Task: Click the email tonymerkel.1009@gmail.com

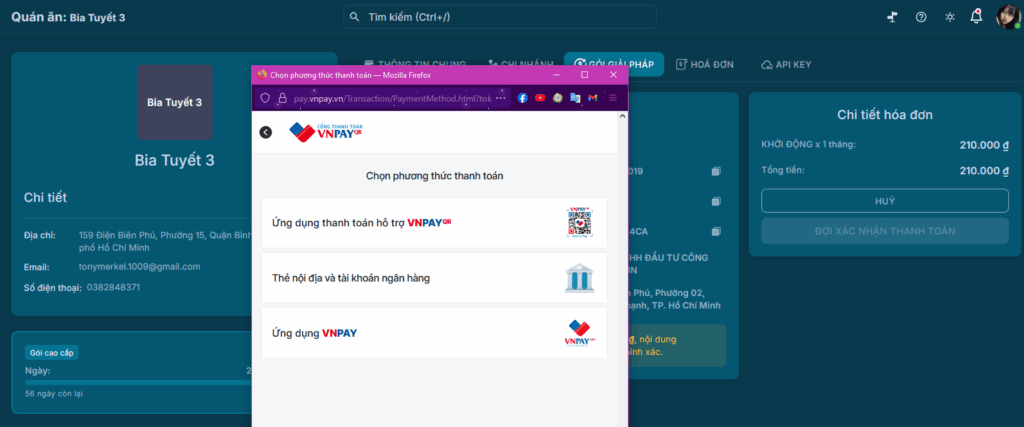Action: 139,266
